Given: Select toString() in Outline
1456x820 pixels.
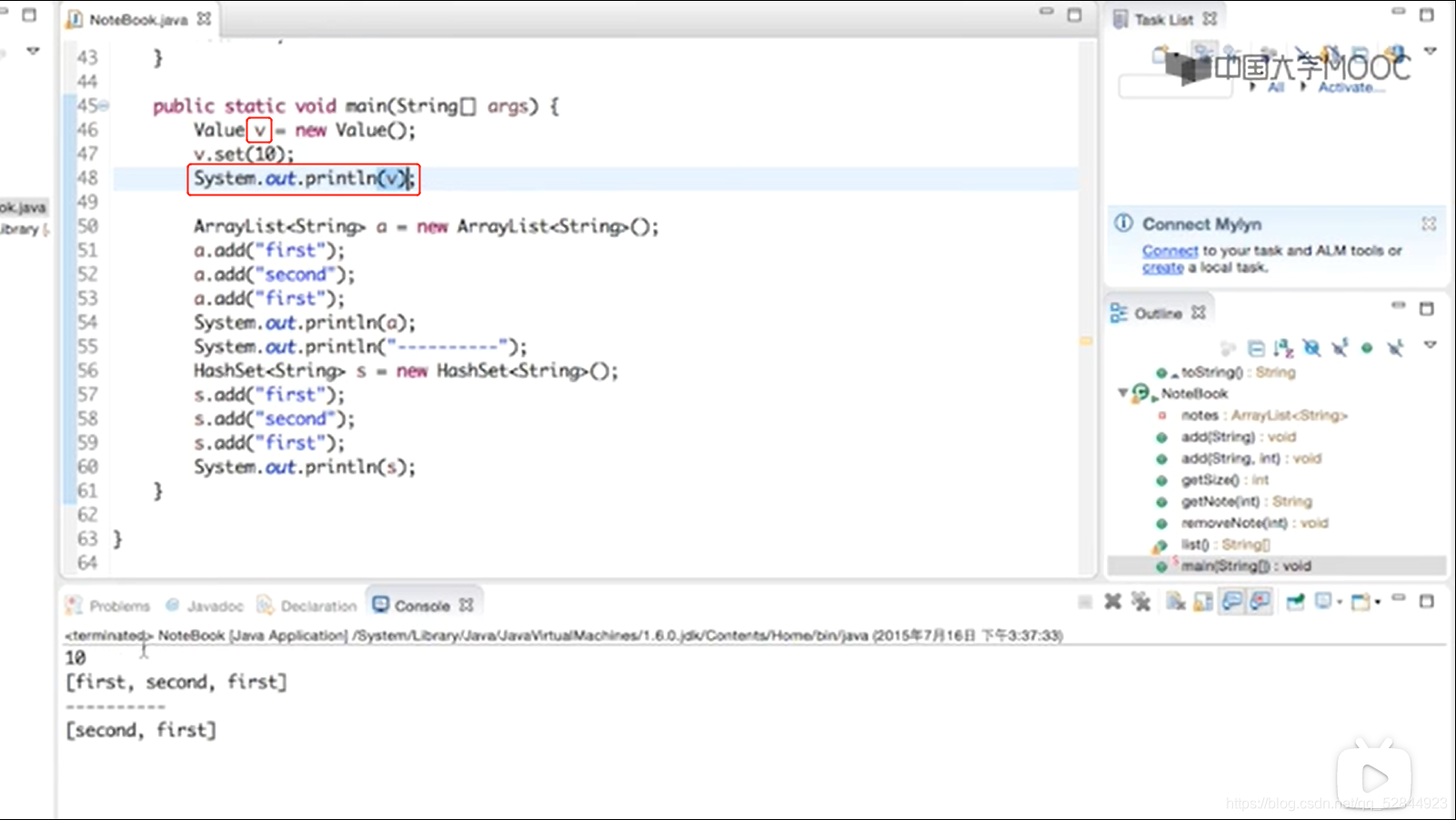Looking at the screenshot, I should pyautogui.click(x=1228, y=372).
